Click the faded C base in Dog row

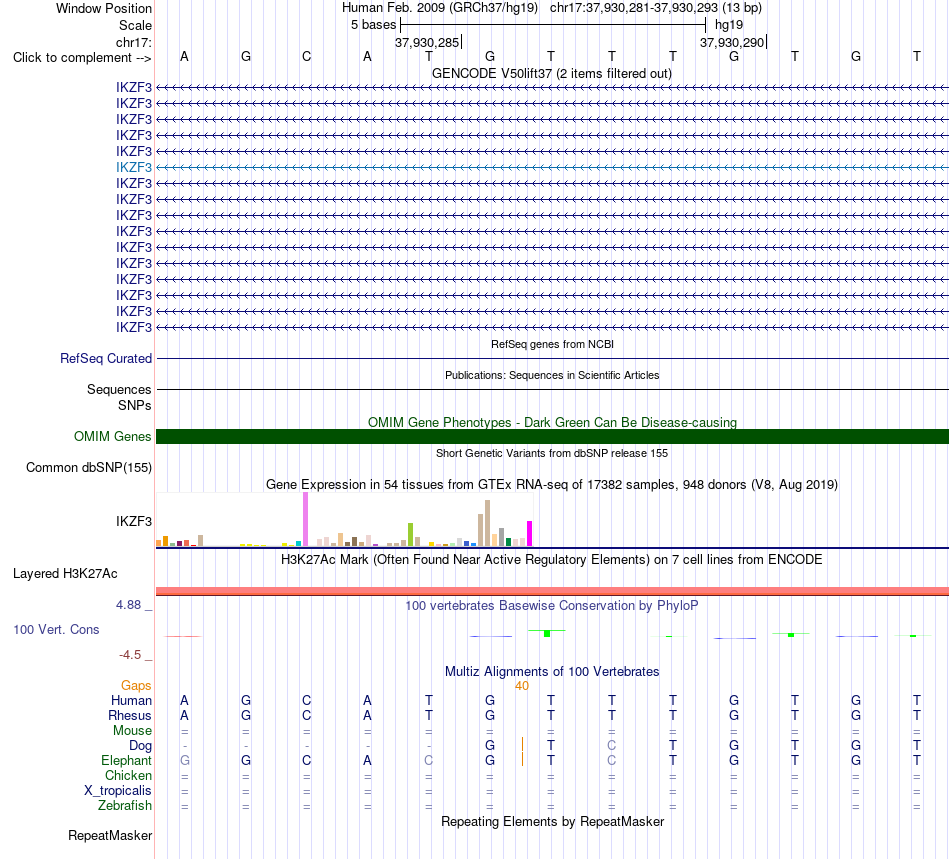coord(611,745)
